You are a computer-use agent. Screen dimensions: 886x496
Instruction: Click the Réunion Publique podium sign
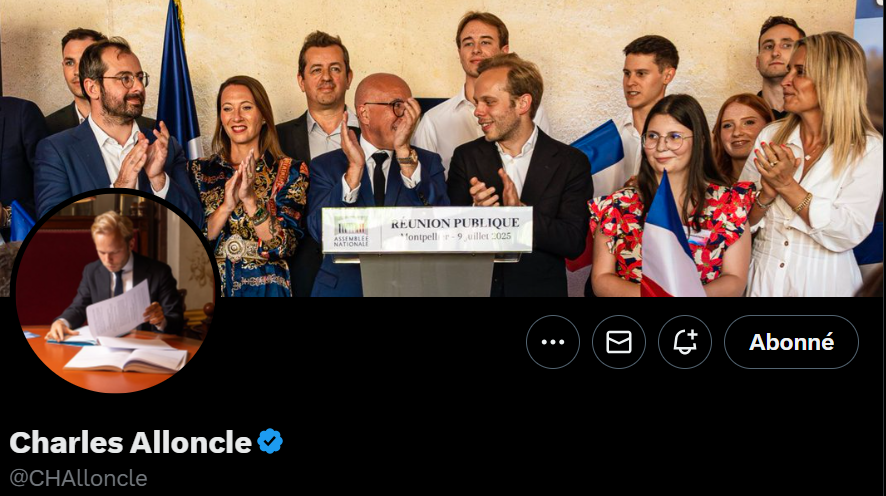tap(427, 229)
